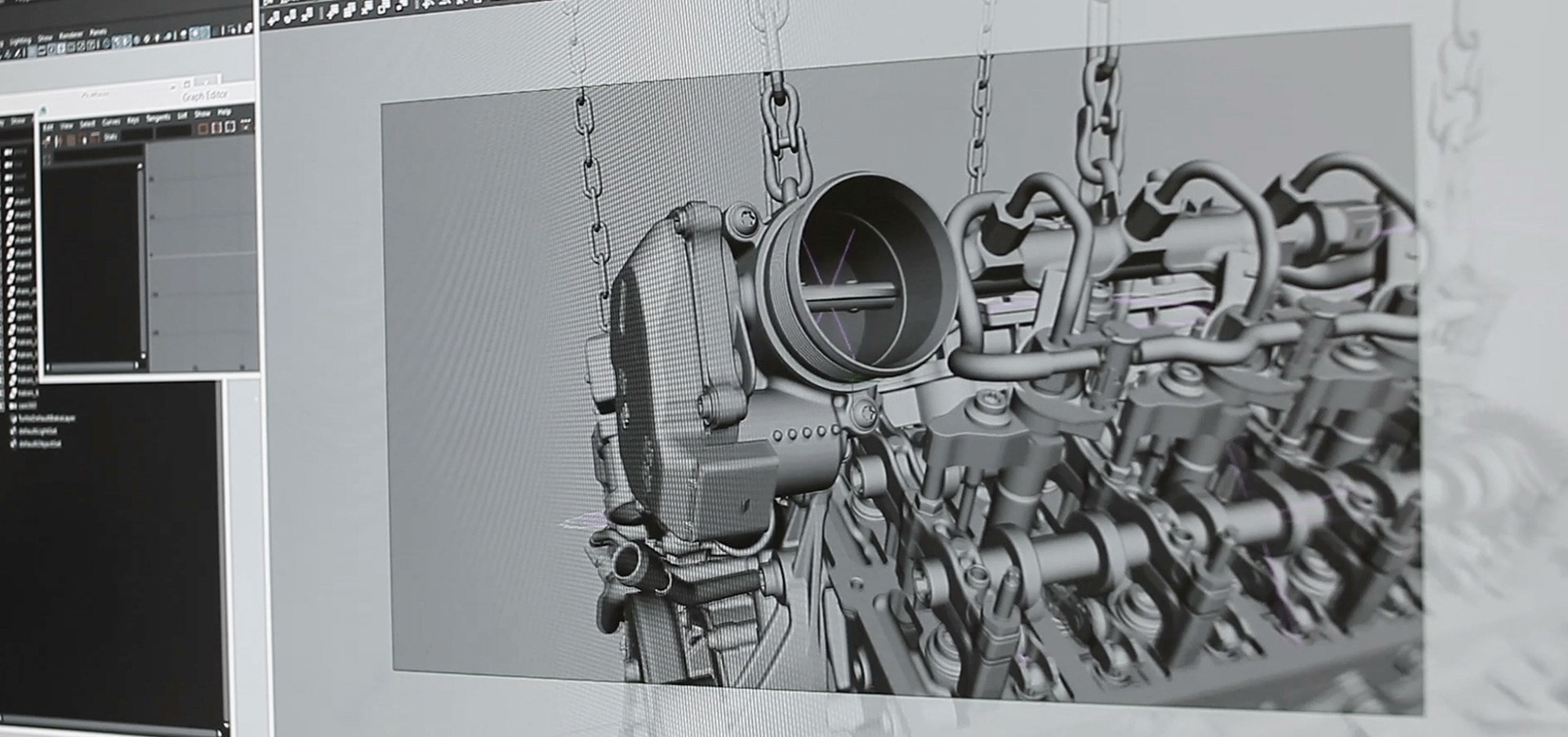Click the Graph Editor outliner vertical scrollbar

pos(140,260)
